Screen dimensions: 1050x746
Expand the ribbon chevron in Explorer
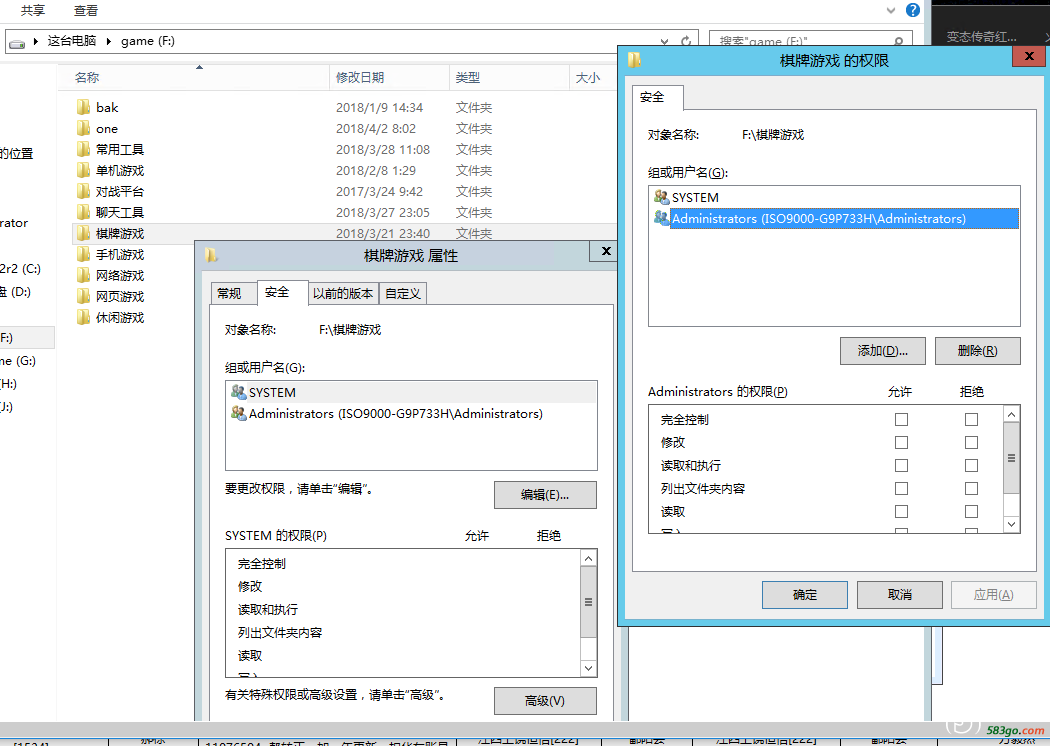(891, 10)
